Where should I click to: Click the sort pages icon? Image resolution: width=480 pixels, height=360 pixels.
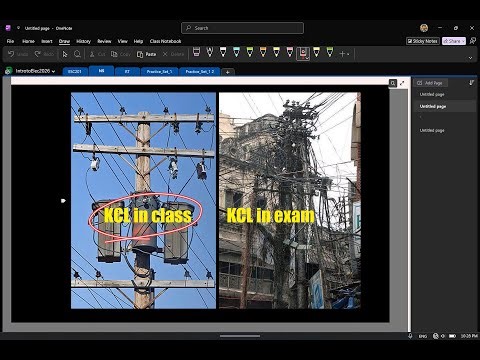(x=471, y=83)
